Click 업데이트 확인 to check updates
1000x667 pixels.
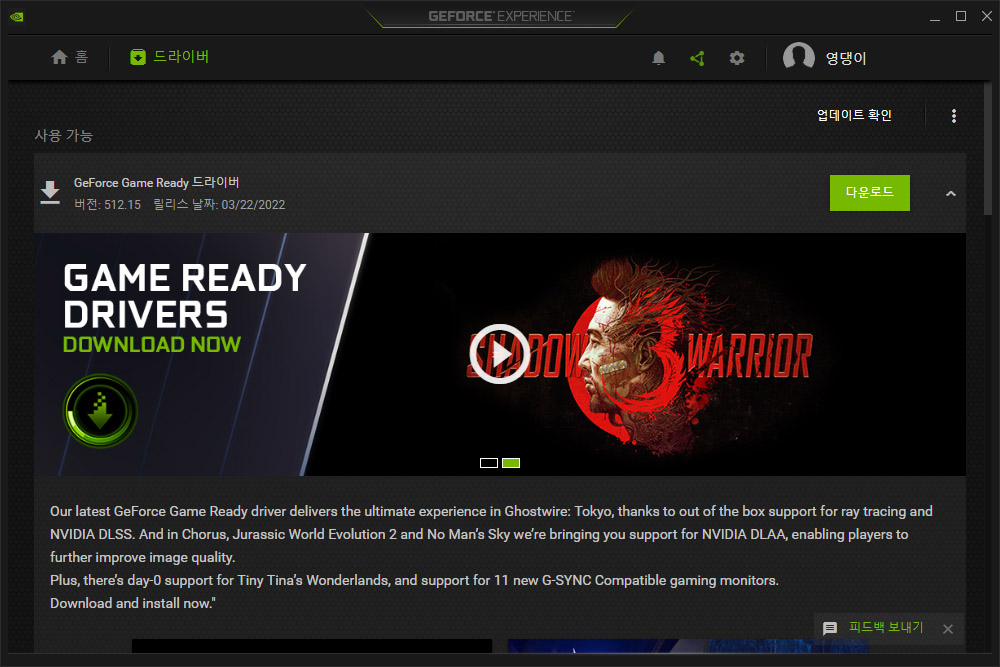click(x=854, y=115)
